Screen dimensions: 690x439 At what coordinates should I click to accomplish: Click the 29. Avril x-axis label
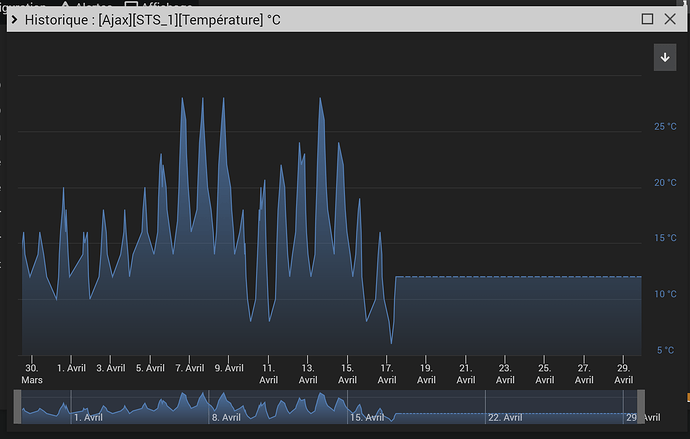(x=624, y=373)
